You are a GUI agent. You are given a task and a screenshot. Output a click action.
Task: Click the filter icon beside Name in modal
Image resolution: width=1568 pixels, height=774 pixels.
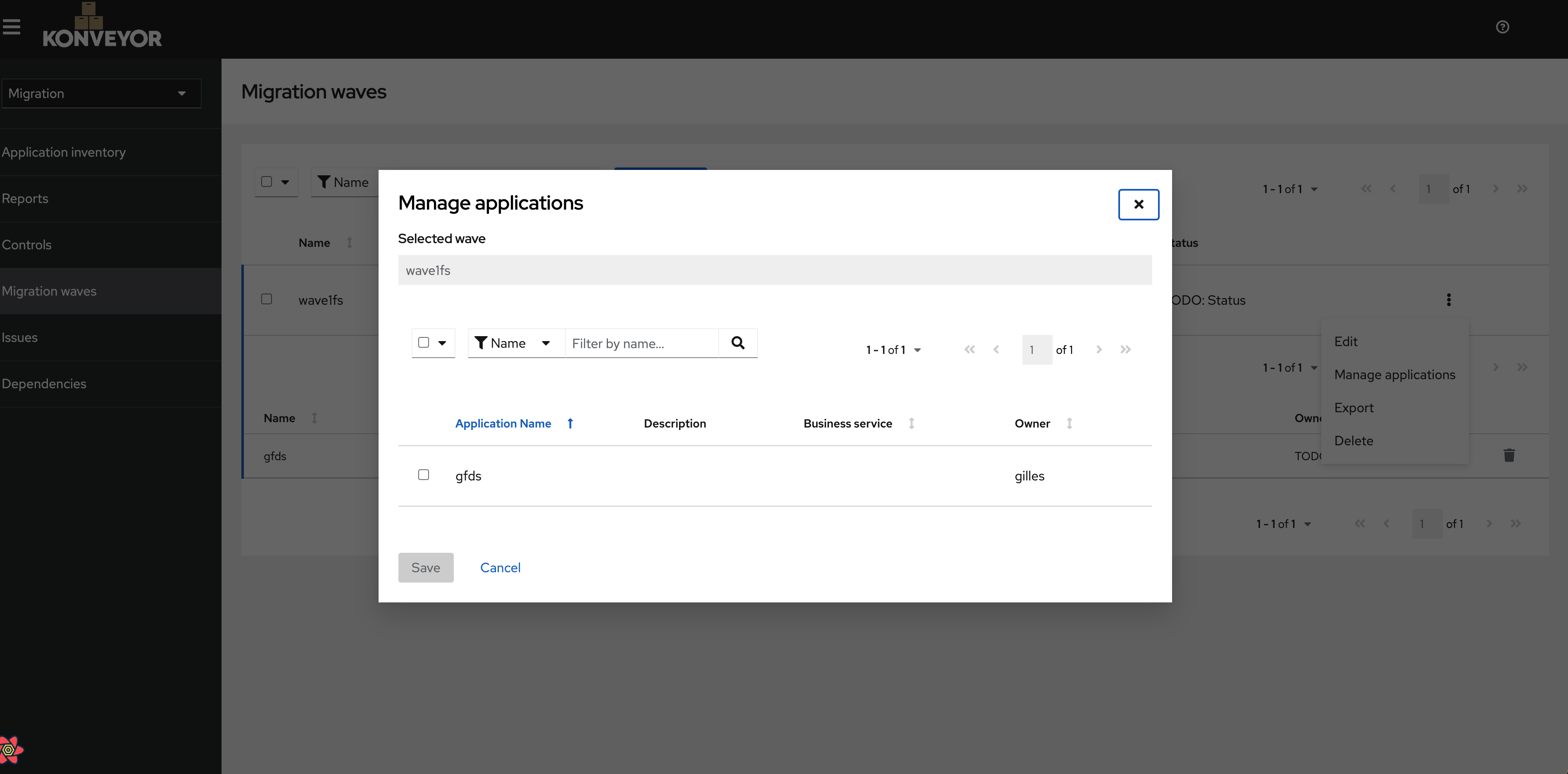pyautogui.click(x=481, y=343)
